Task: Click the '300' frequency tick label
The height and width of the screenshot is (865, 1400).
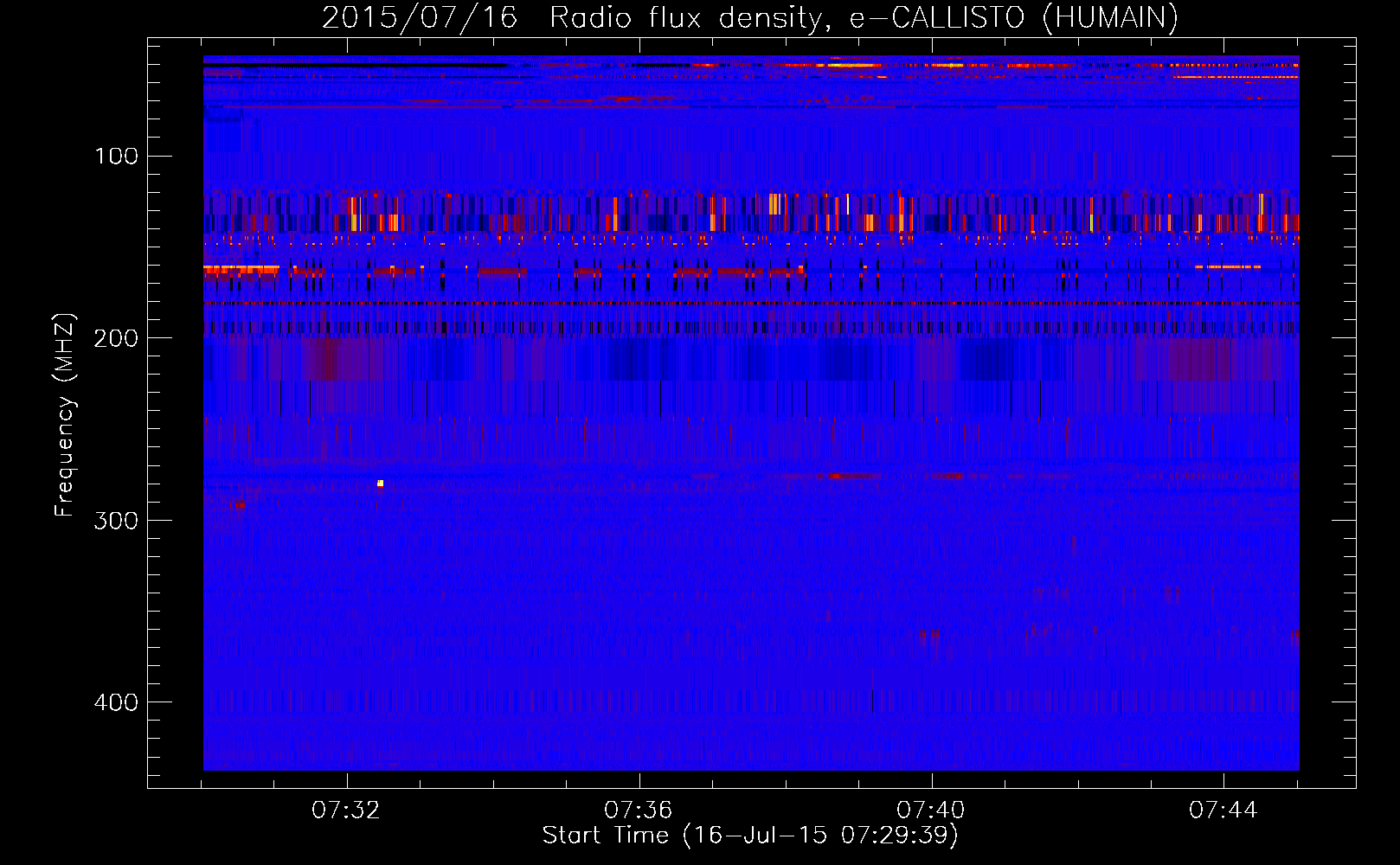Action: 117,520
